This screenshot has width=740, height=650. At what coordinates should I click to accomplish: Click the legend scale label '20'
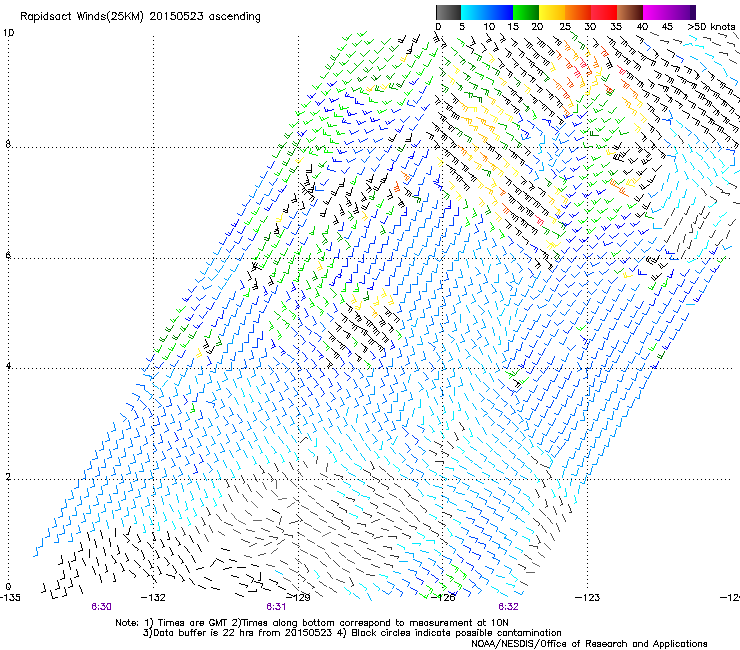tap(538, 27)
